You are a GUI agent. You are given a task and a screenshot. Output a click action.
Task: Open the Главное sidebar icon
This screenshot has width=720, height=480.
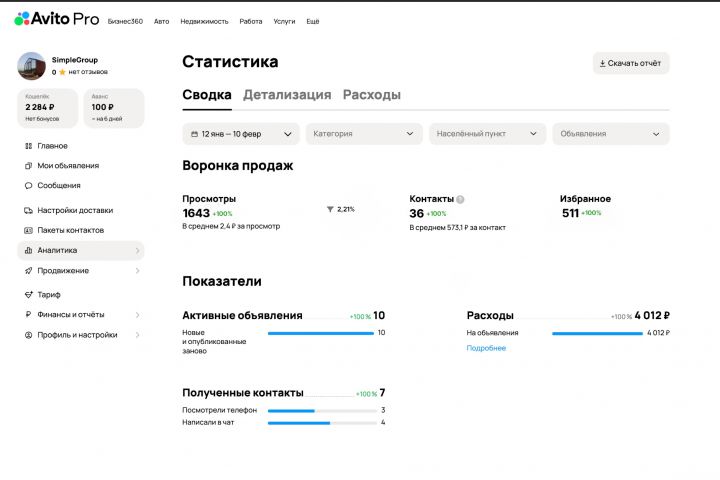click(28, 146)
